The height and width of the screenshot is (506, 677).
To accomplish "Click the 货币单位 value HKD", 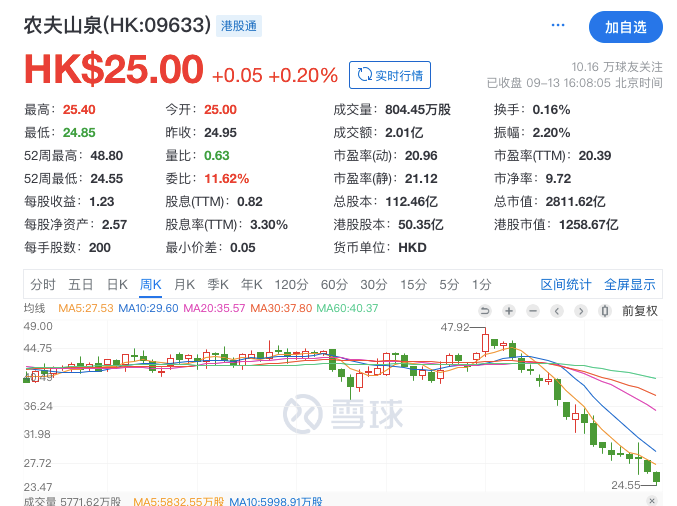I will [x=412, y=247].
